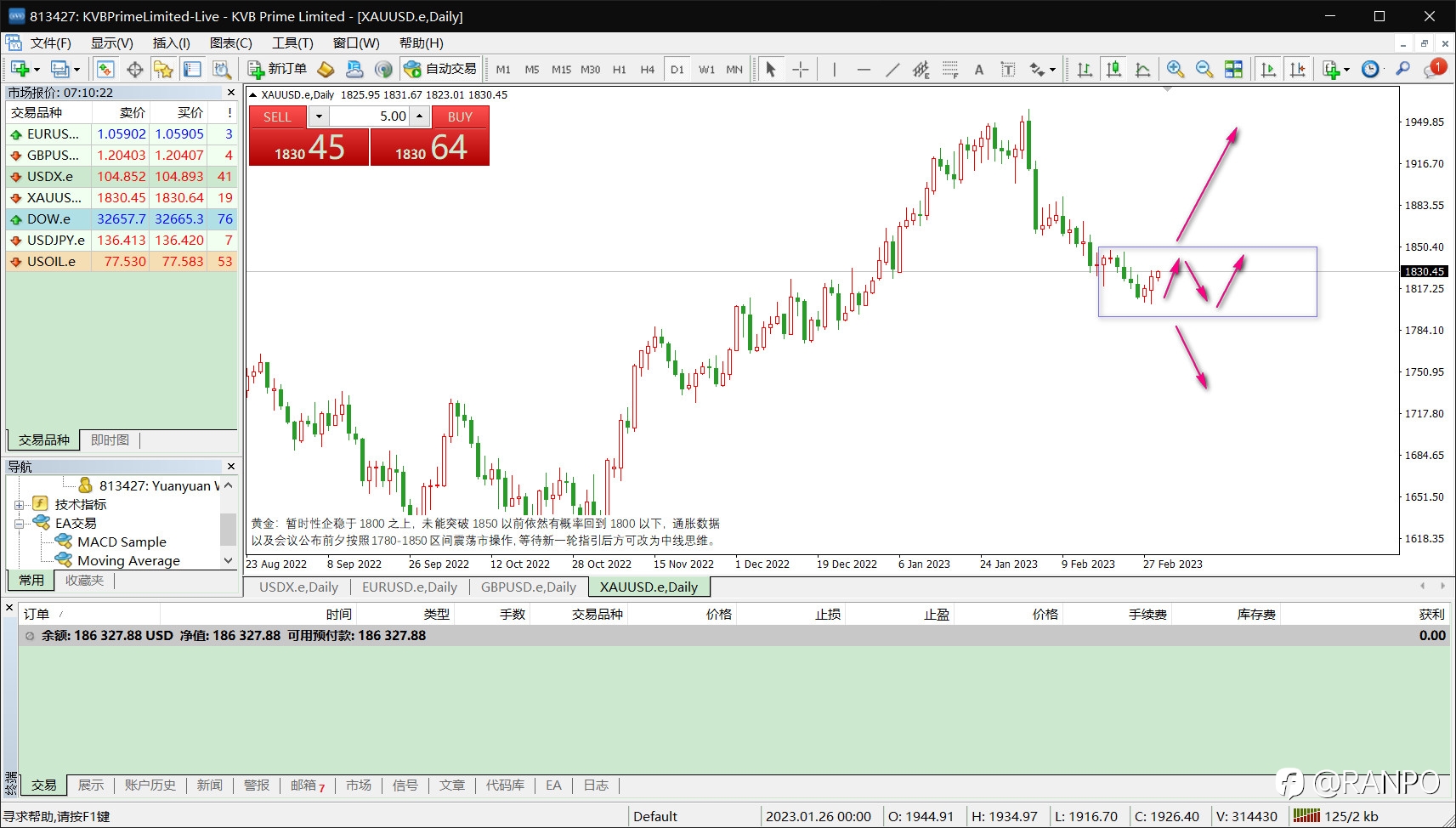Viewport: 1456px width, 828px height.
Task: Open the 文件(F) menu
Action: 50,43
